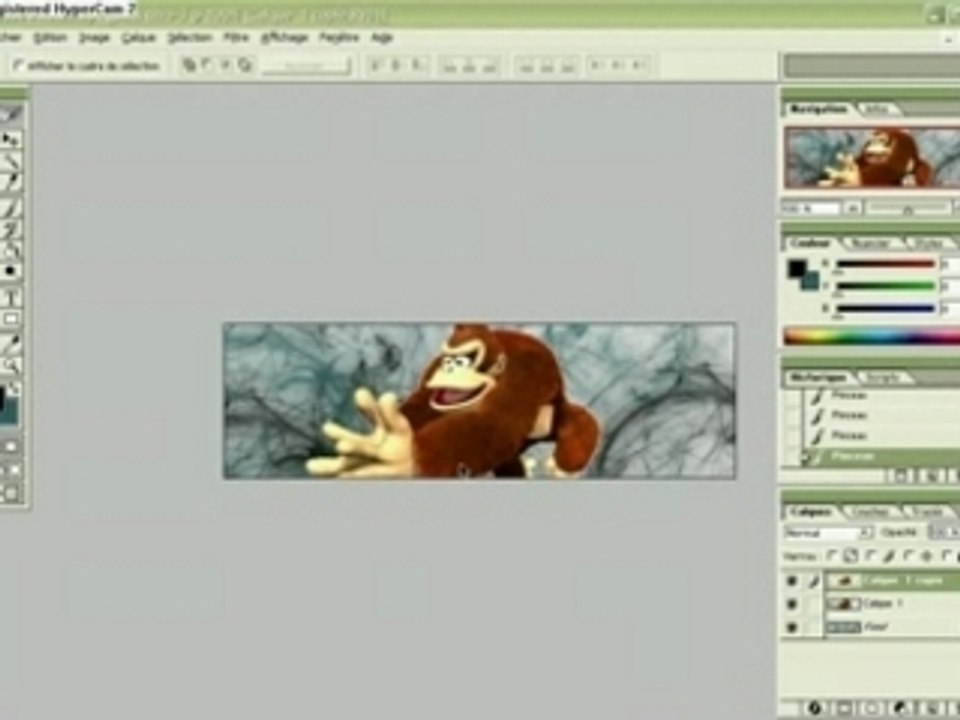Switch to the Styles tab
960x720 pixels.
(929, 243)
